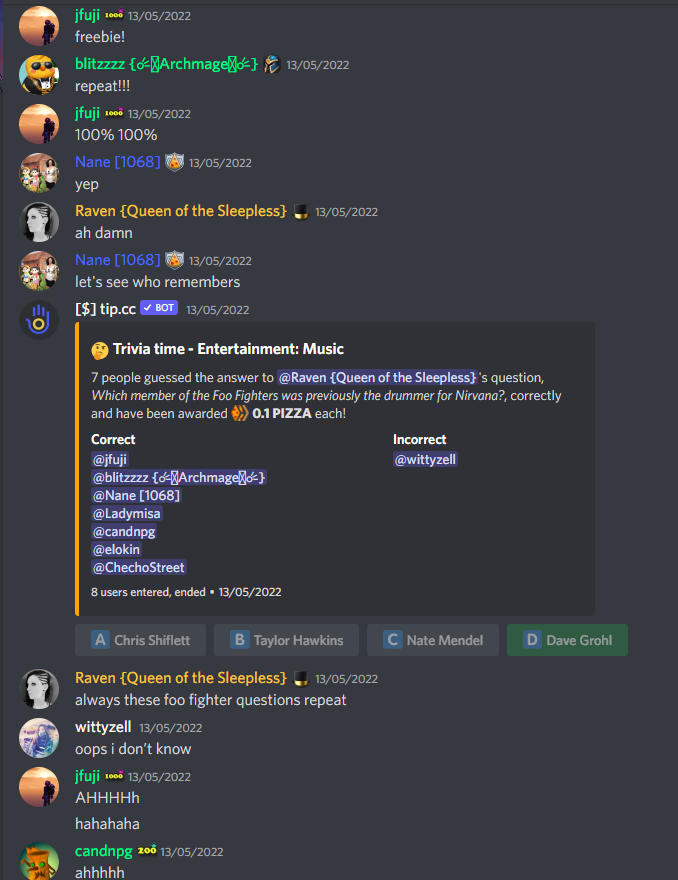
Task: Click blitzzzz's duck avatar
Action: (x=39, y=75)
